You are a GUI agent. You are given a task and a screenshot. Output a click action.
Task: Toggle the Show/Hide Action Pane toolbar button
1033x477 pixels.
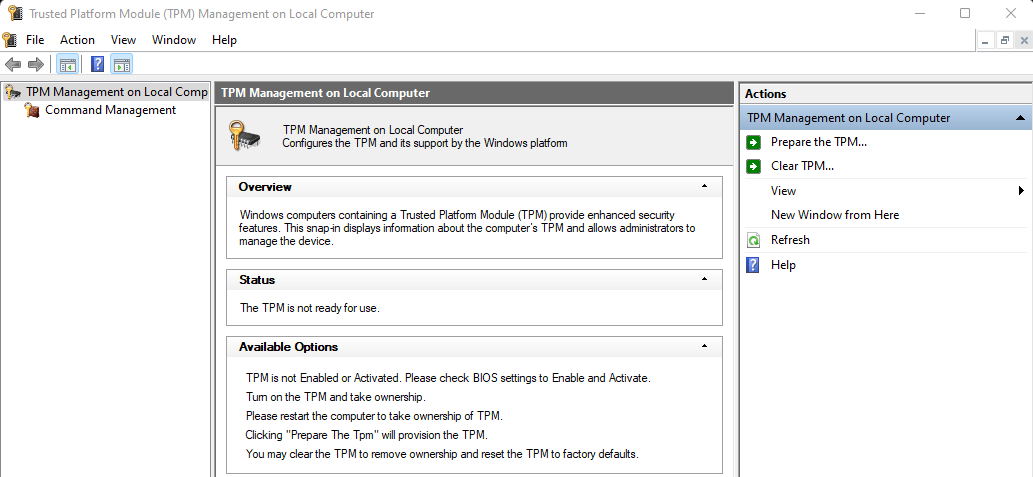click(121, 65)
